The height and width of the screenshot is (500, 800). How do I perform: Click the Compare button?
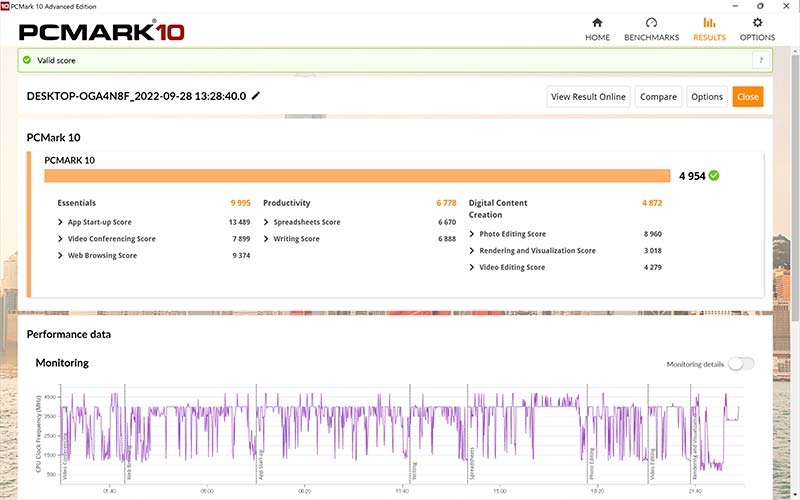click(x=658, y=97)
